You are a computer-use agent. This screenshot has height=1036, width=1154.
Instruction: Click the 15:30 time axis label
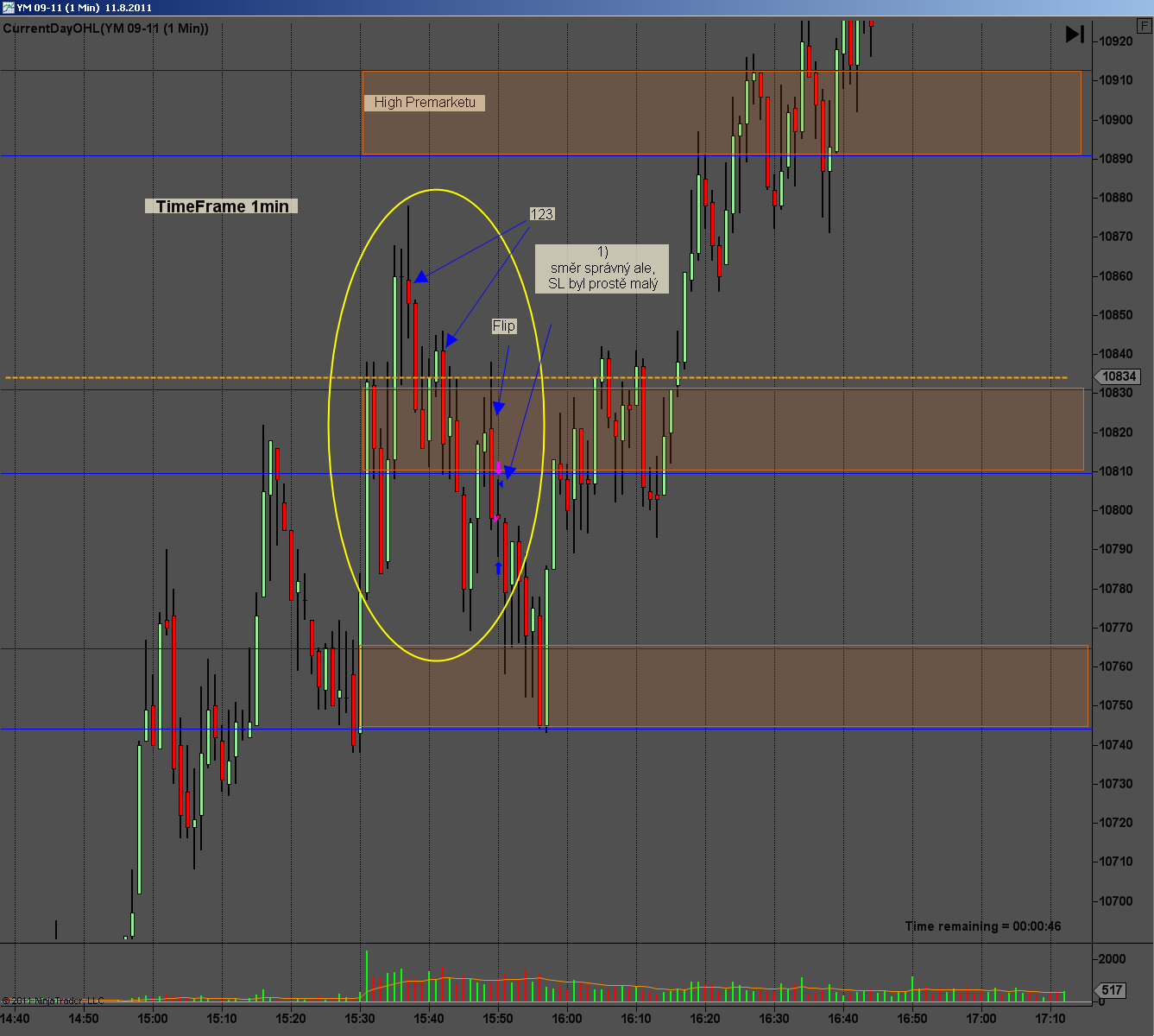click(x=360, y=1019)
